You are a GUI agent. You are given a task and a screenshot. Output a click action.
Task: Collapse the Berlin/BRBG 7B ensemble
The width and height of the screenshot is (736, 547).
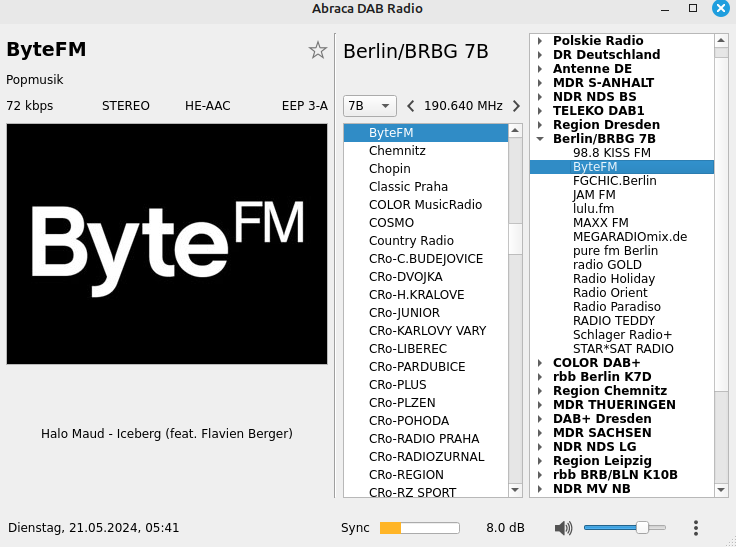coord(540,139)
